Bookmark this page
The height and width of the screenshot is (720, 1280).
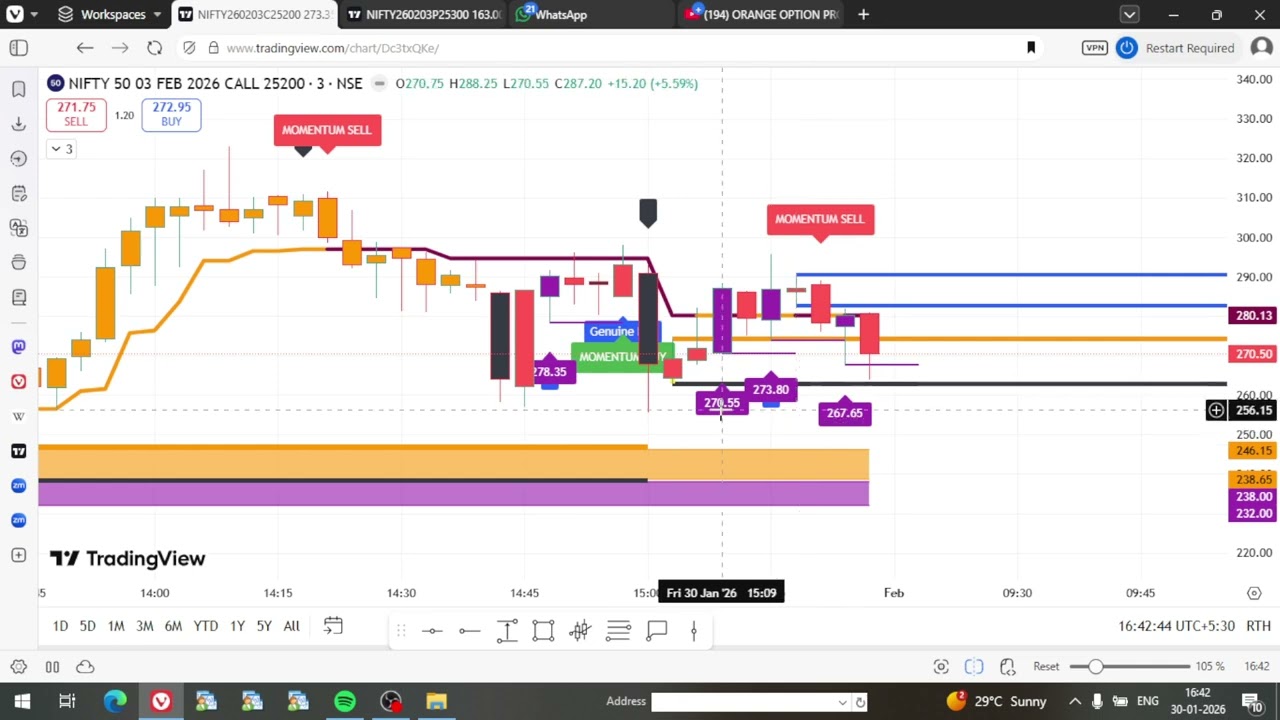[1031, 48]
